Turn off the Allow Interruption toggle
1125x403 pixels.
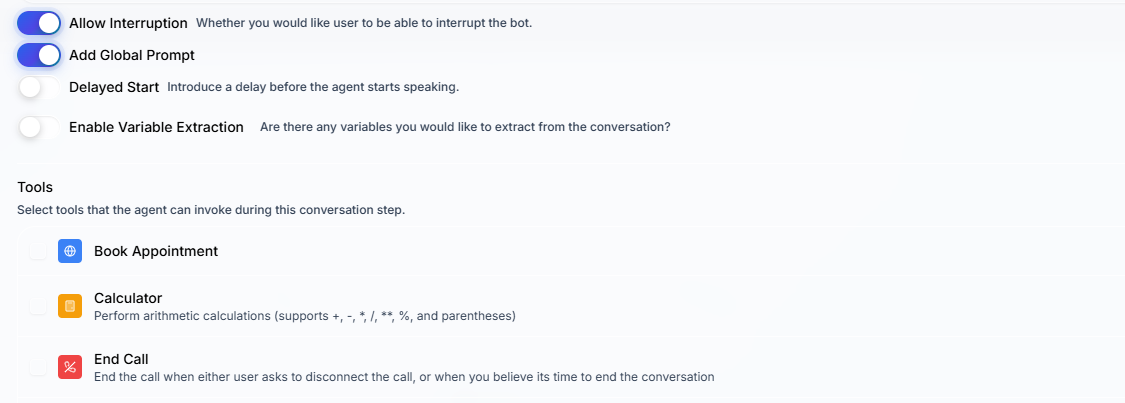coord(39,23)
